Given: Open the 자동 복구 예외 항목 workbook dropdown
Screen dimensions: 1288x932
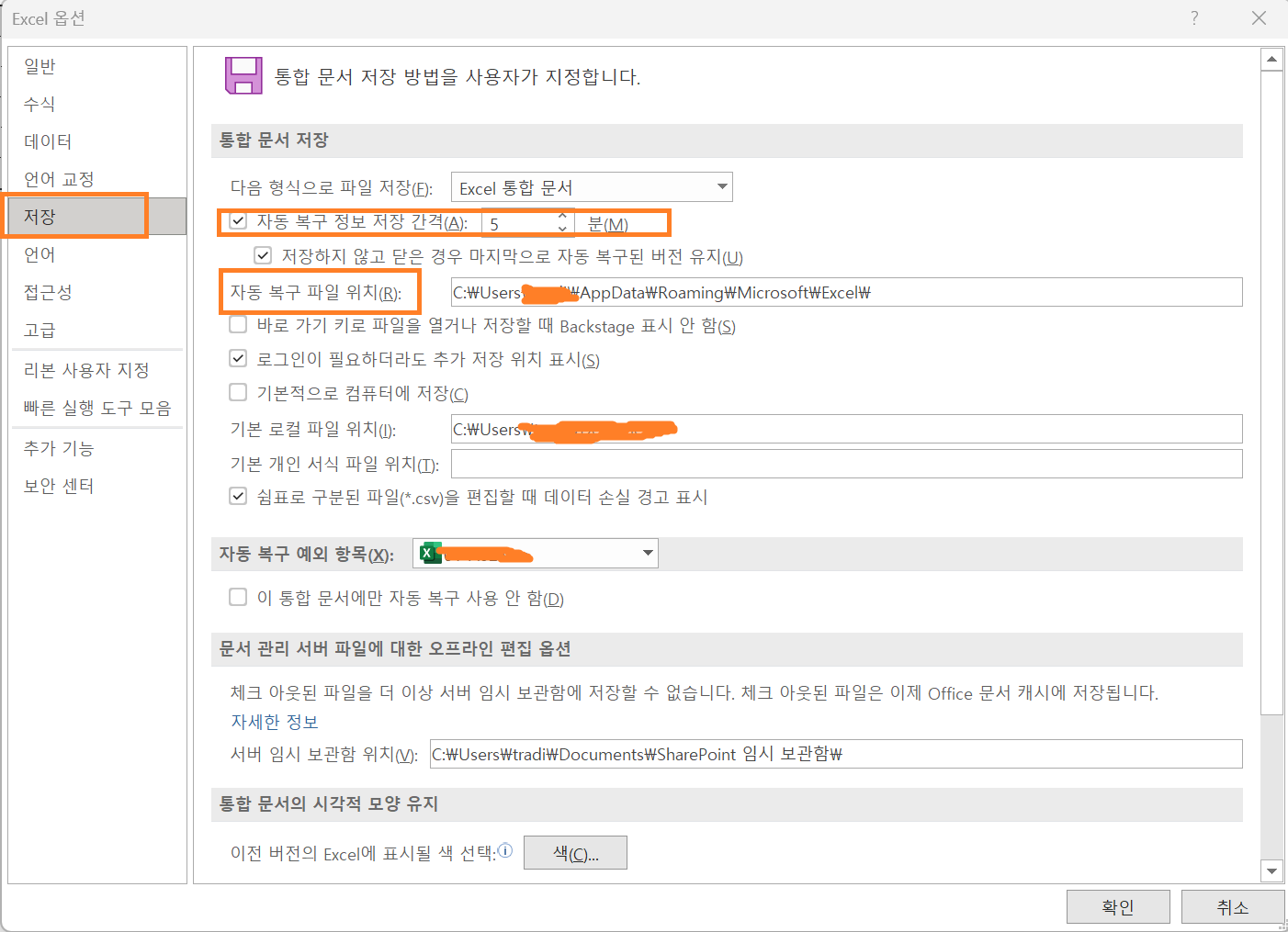Looking at the screenshot, I should click(536, 553).
